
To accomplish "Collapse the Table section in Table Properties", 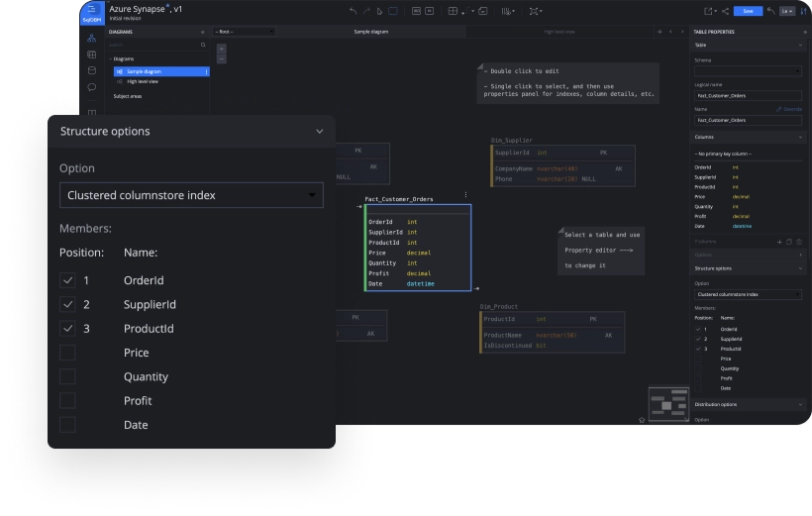I will pos(801,46).
